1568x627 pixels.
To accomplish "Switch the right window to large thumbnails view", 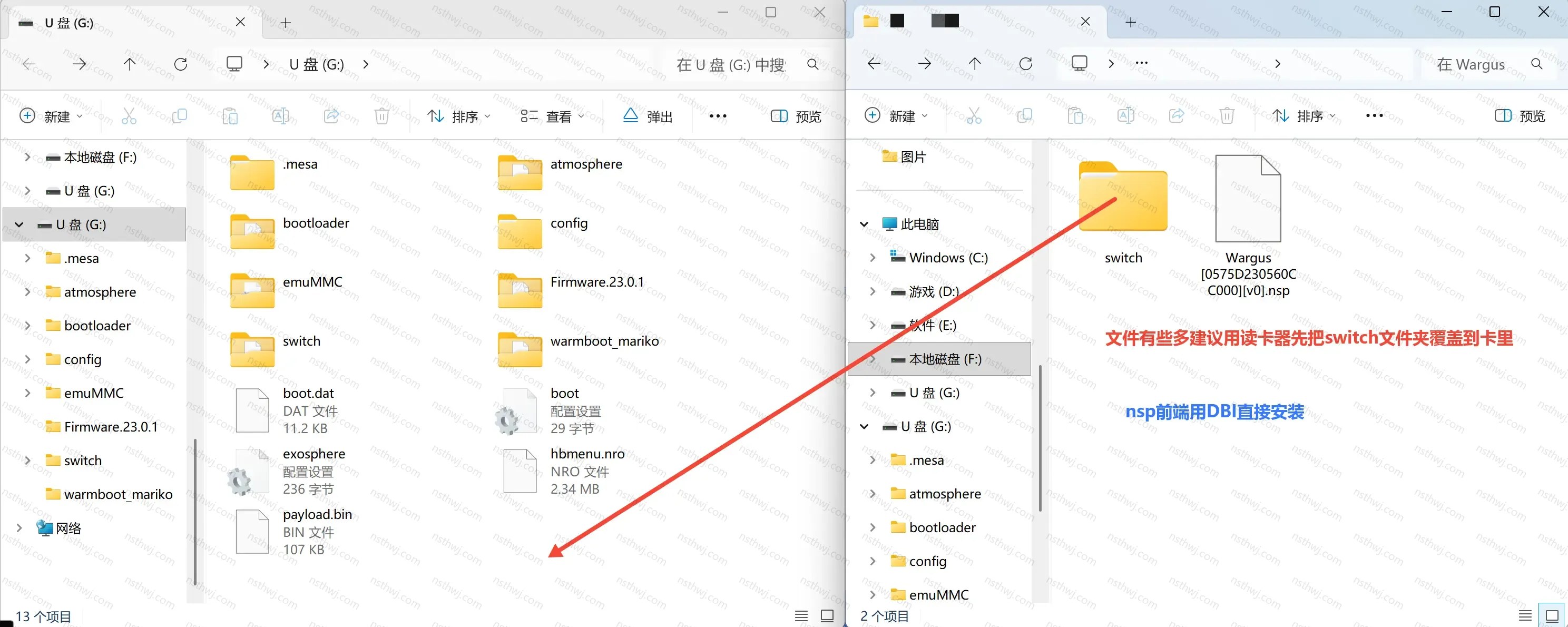I will pyautogui.click(x=1552, y=615).
